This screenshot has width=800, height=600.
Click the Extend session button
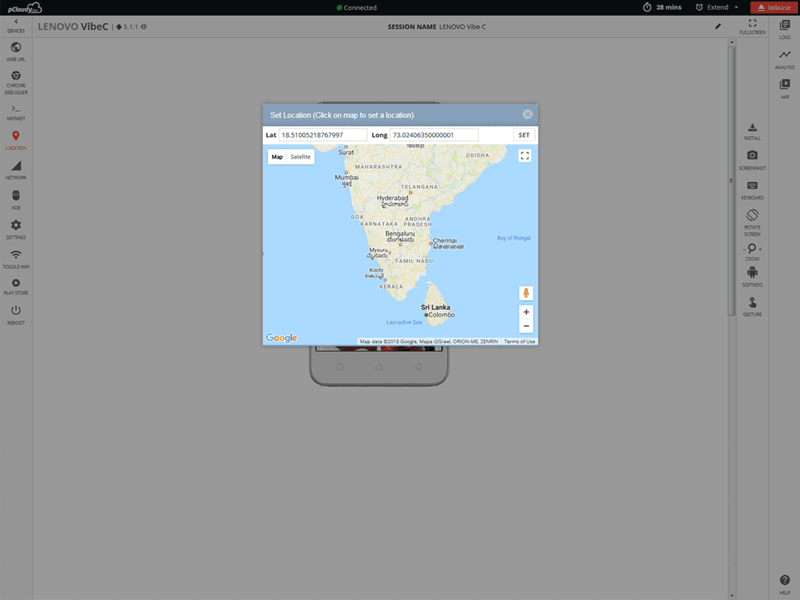(x=712, y=7)
